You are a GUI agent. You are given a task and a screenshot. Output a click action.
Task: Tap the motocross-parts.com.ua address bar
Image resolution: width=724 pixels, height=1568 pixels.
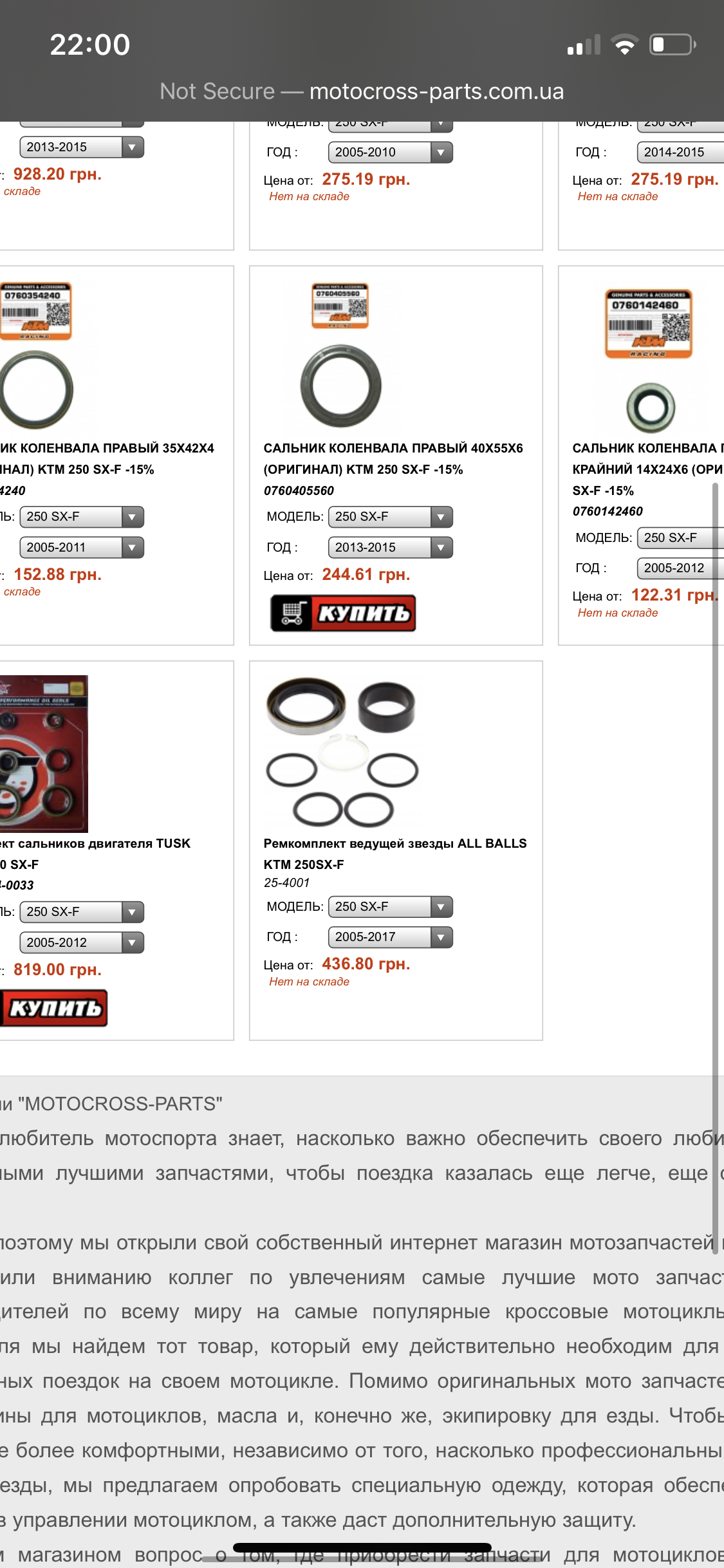point(362,91)
